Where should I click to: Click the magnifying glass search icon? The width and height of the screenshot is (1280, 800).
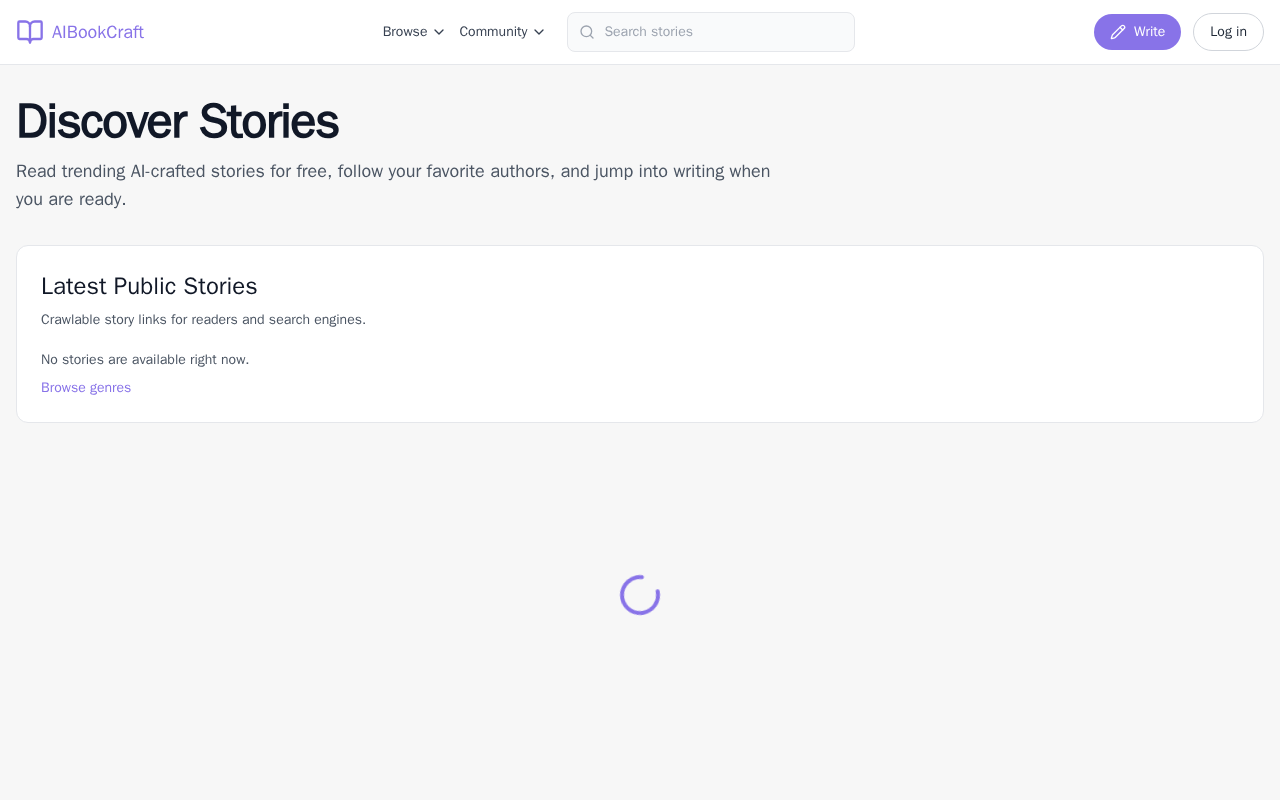587,32
